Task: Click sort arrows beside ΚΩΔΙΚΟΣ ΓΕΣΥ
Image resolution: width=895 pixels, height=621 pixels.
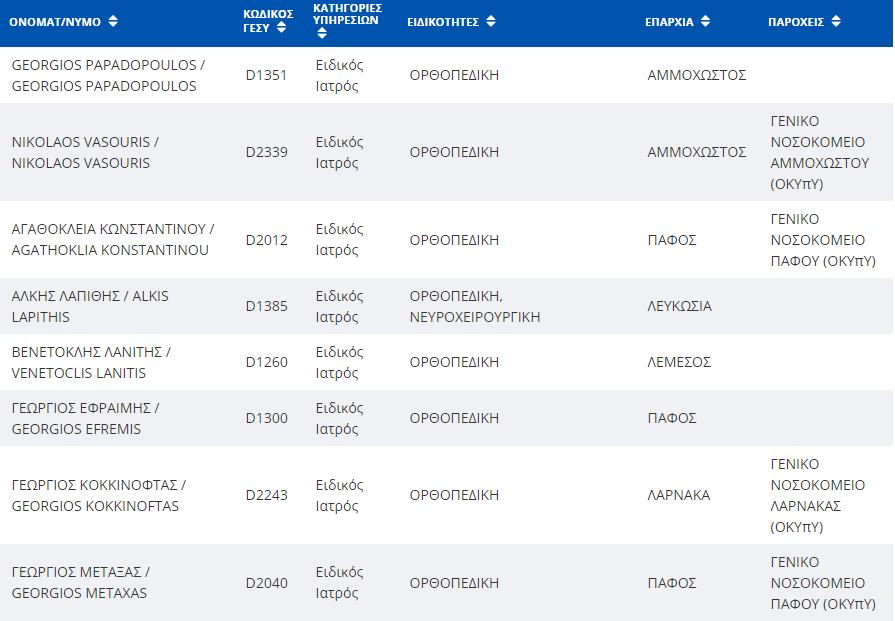Action: pos(281,27)
